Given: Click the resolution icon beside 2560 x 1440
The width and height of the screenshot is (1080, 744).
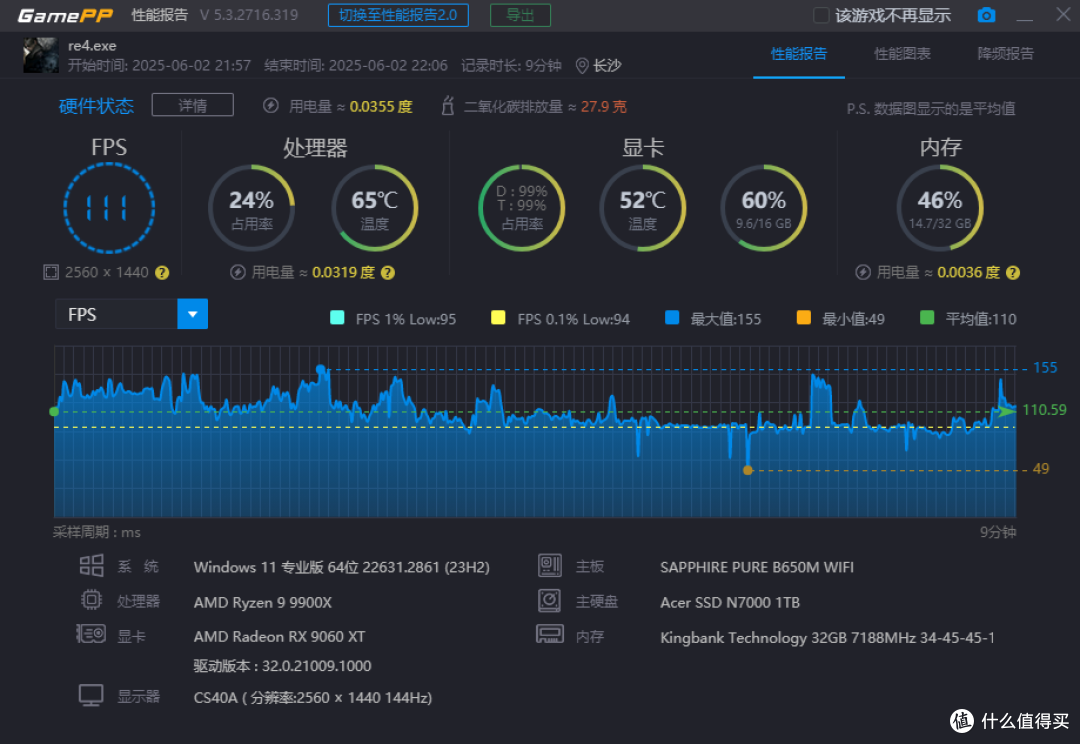Looking at the screenshot, I should tap(51, 272).
